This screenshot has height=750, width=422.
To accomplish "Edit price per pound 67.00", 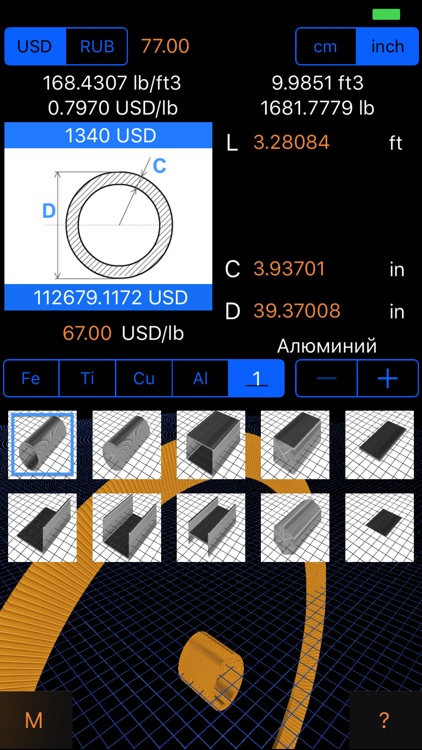I will pos(87,333).
